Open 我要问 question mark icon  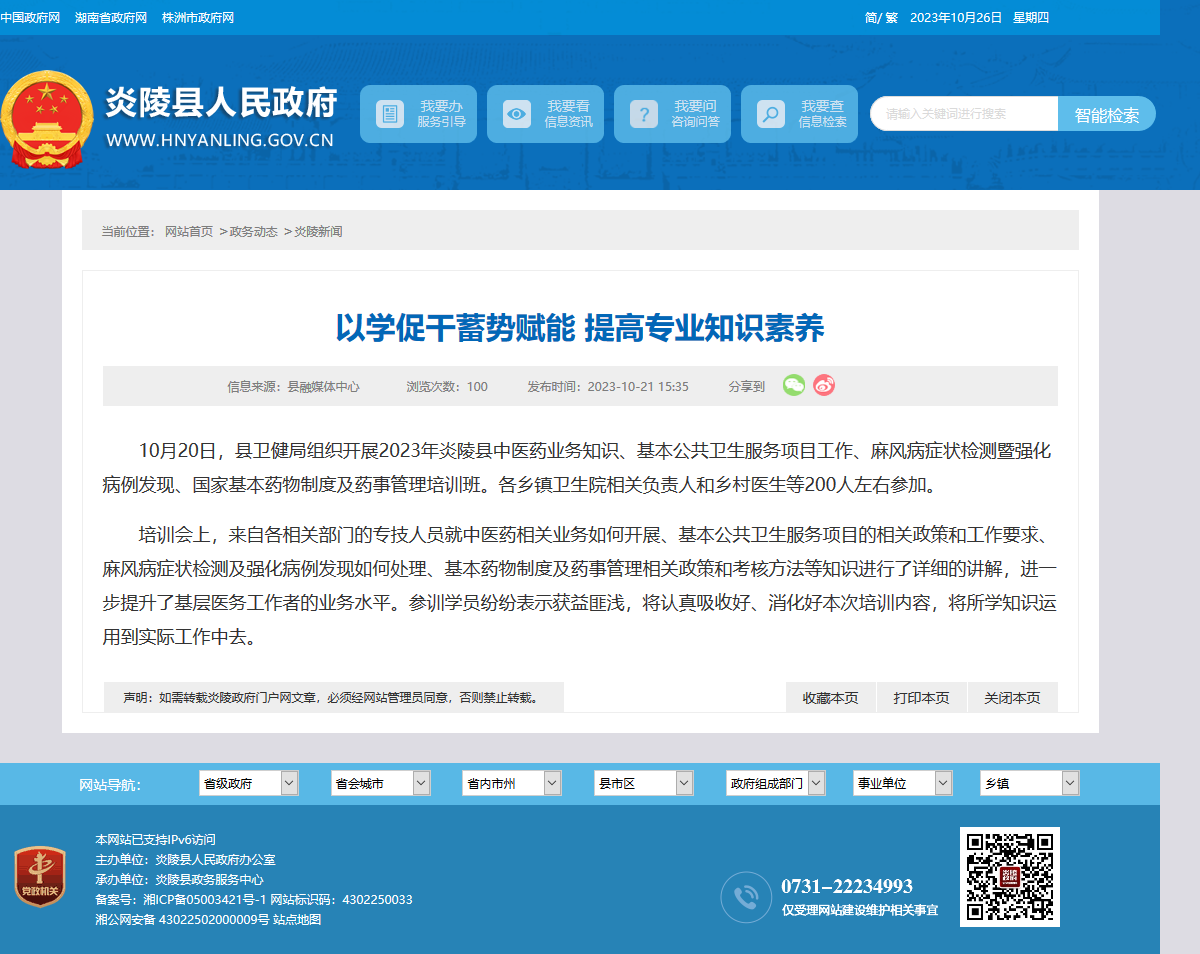(x=644, y=114)
